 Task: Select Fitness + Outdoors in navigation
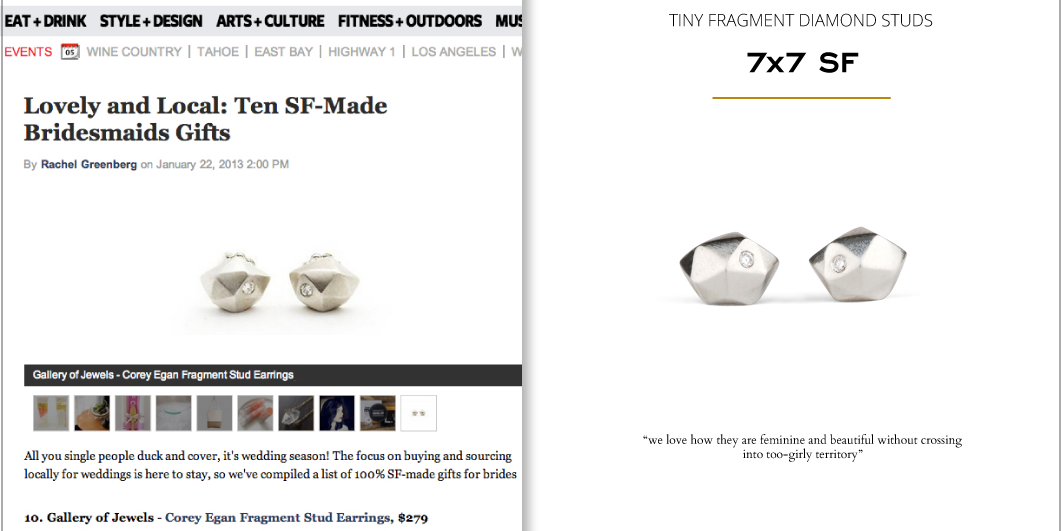(409, 20)
